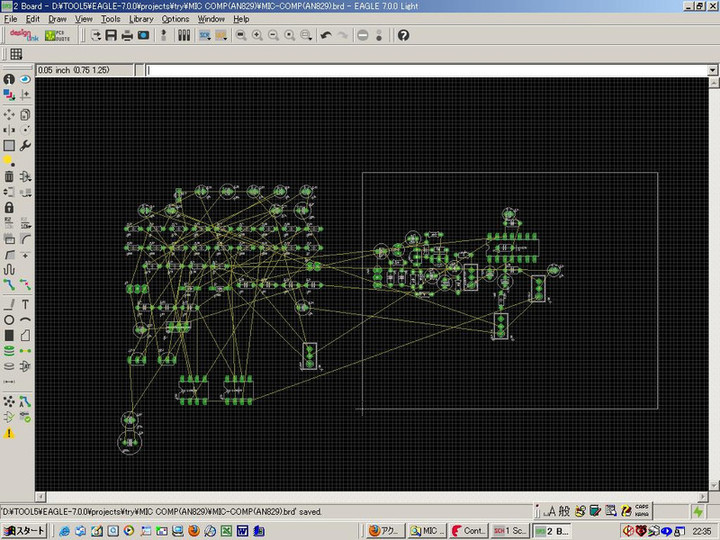Image resolution: width=720 pixels, height=540 pixels.
Task: Click the yellow warning Errors icon
Action: pyautogui.click(x=9, y=433)
